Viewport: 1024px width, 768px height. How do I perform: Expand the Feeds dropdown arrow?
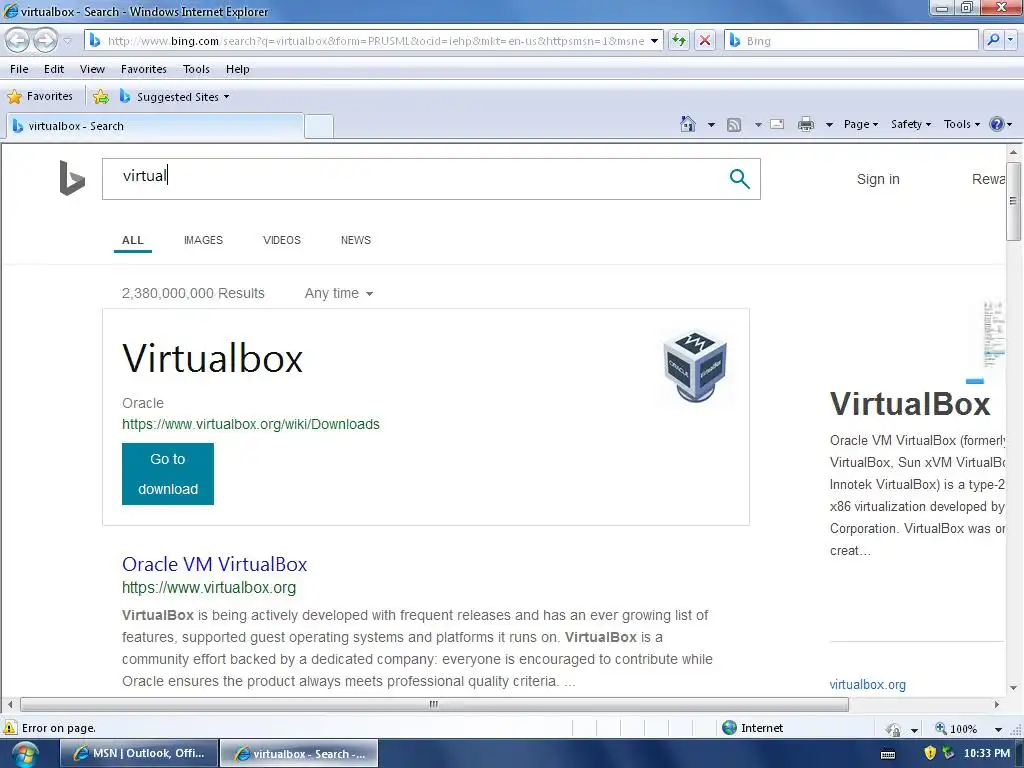point(758,125)
